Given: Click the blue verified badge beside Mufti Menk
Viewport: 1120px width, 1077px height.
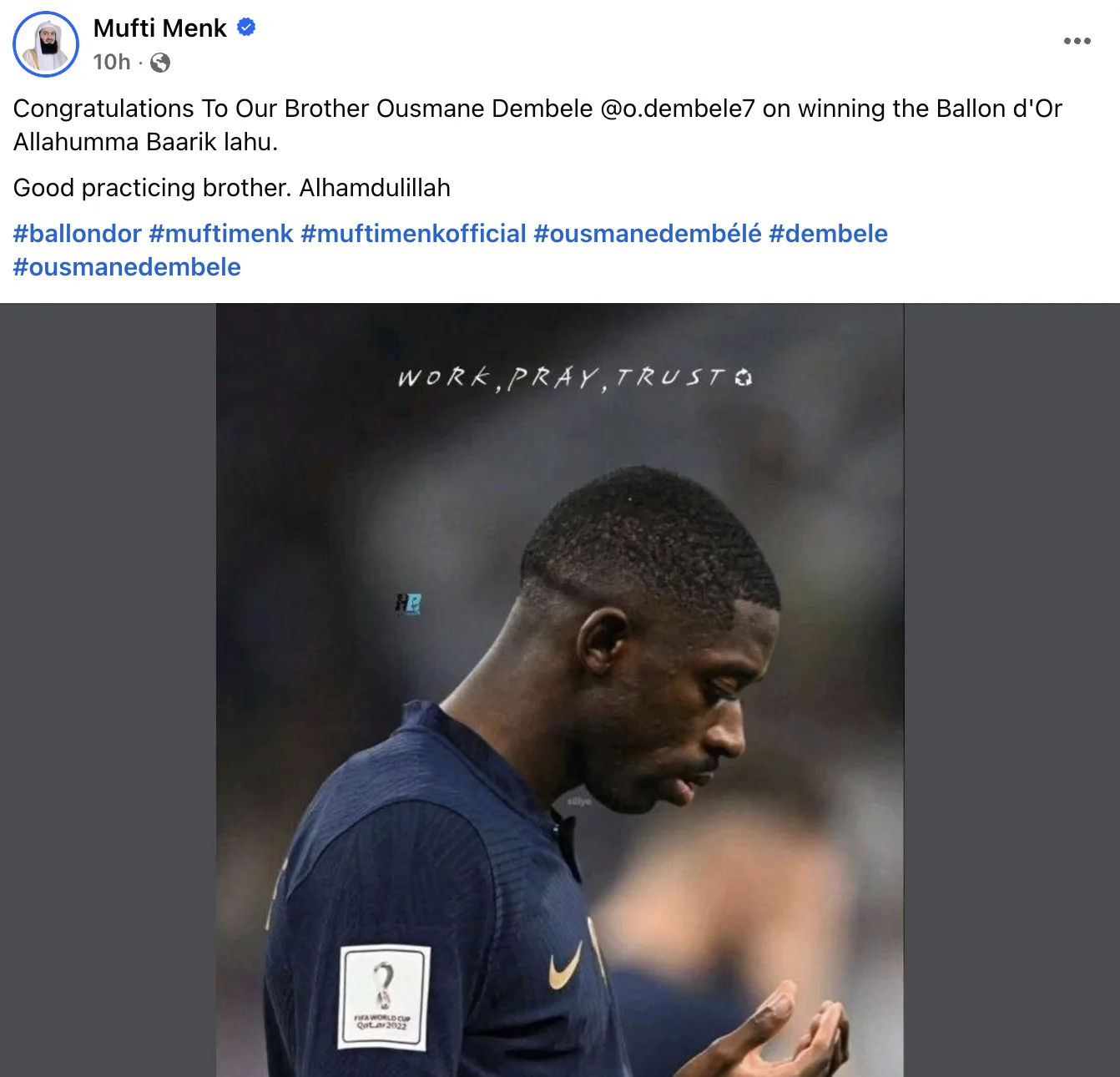Looking at the screenshot, I should (x=246, y=28).
